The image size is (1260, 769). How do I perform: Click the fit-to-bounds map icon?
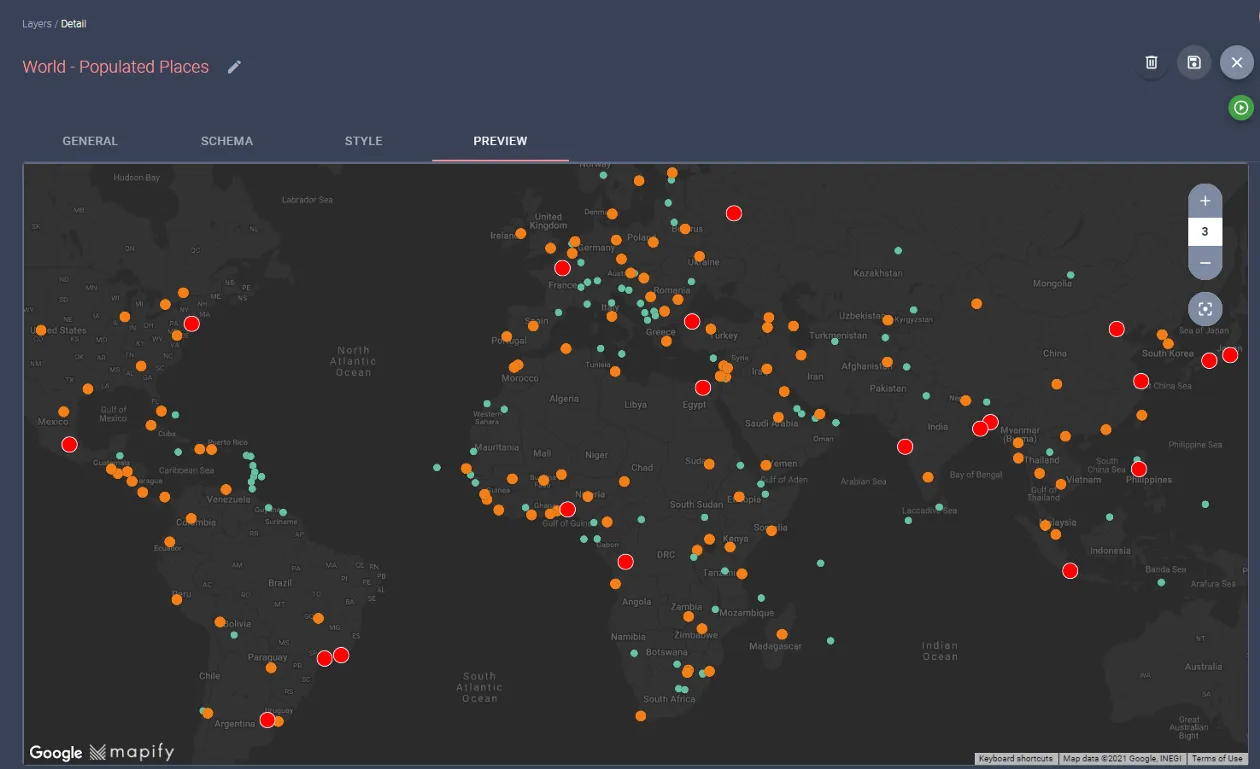click(1205, 309)
